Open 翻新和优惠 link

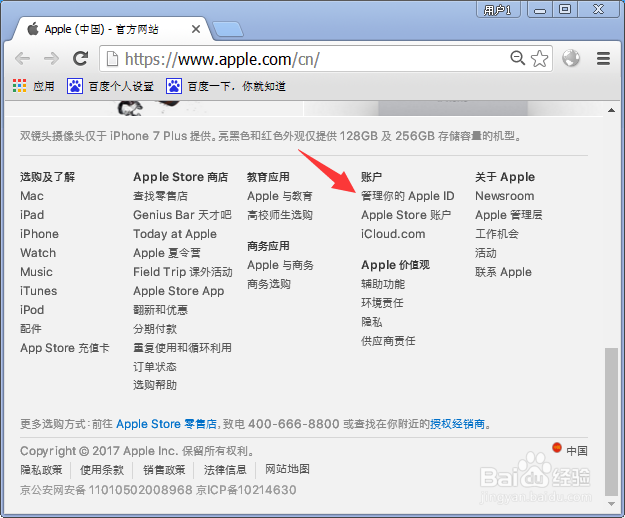160,310
